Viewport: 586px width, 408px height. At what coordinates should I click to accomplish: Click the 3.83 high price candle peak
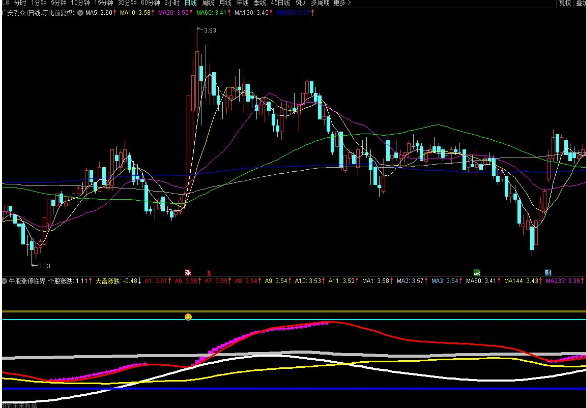[x=197, y=29]
